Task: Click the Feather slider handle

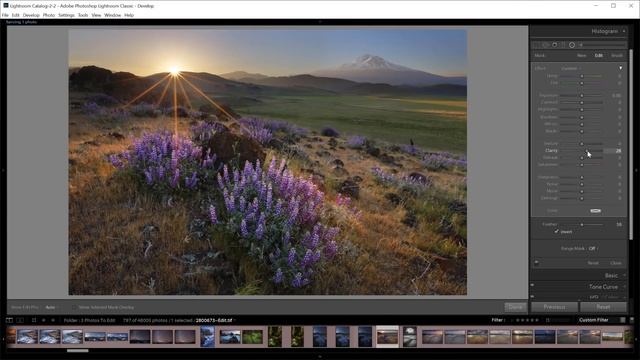Action: [x=582, y=224]
